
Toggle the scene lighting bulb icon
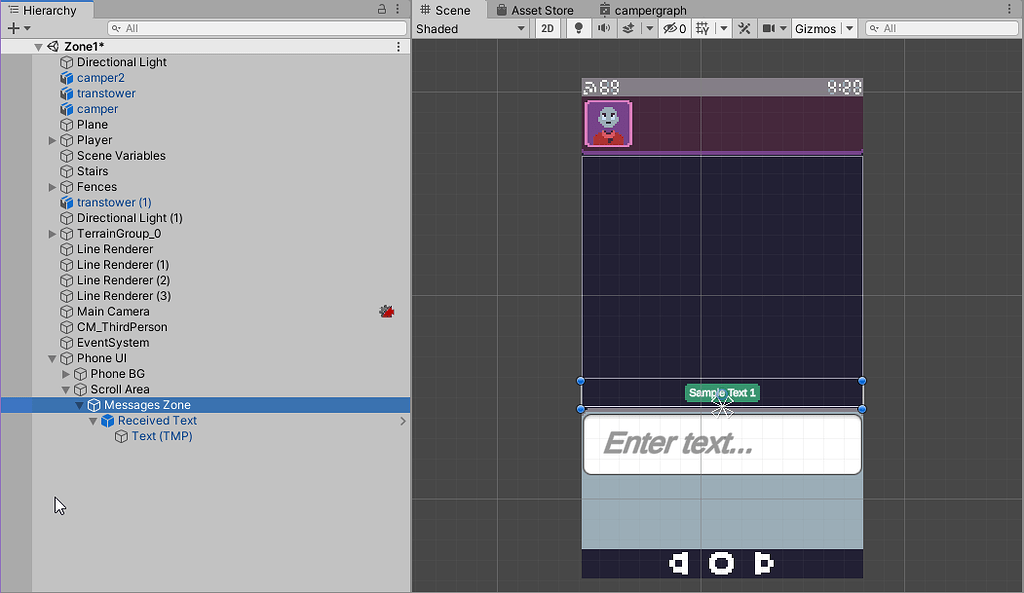click(x=578, y=28)
